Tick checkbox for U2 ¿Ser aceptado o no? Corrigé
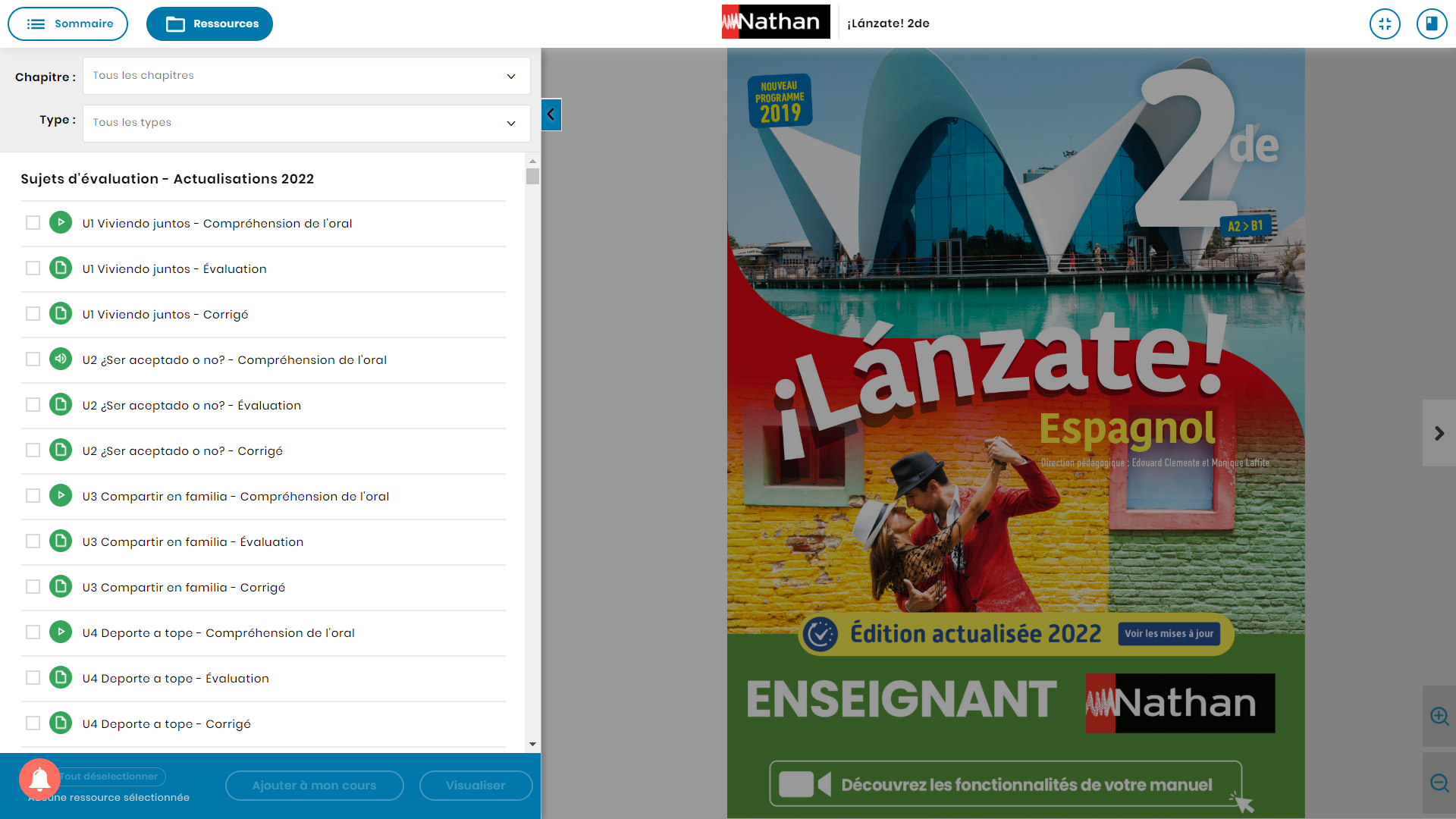Viewport: 1456px width, 819px height. pos(33,450)
